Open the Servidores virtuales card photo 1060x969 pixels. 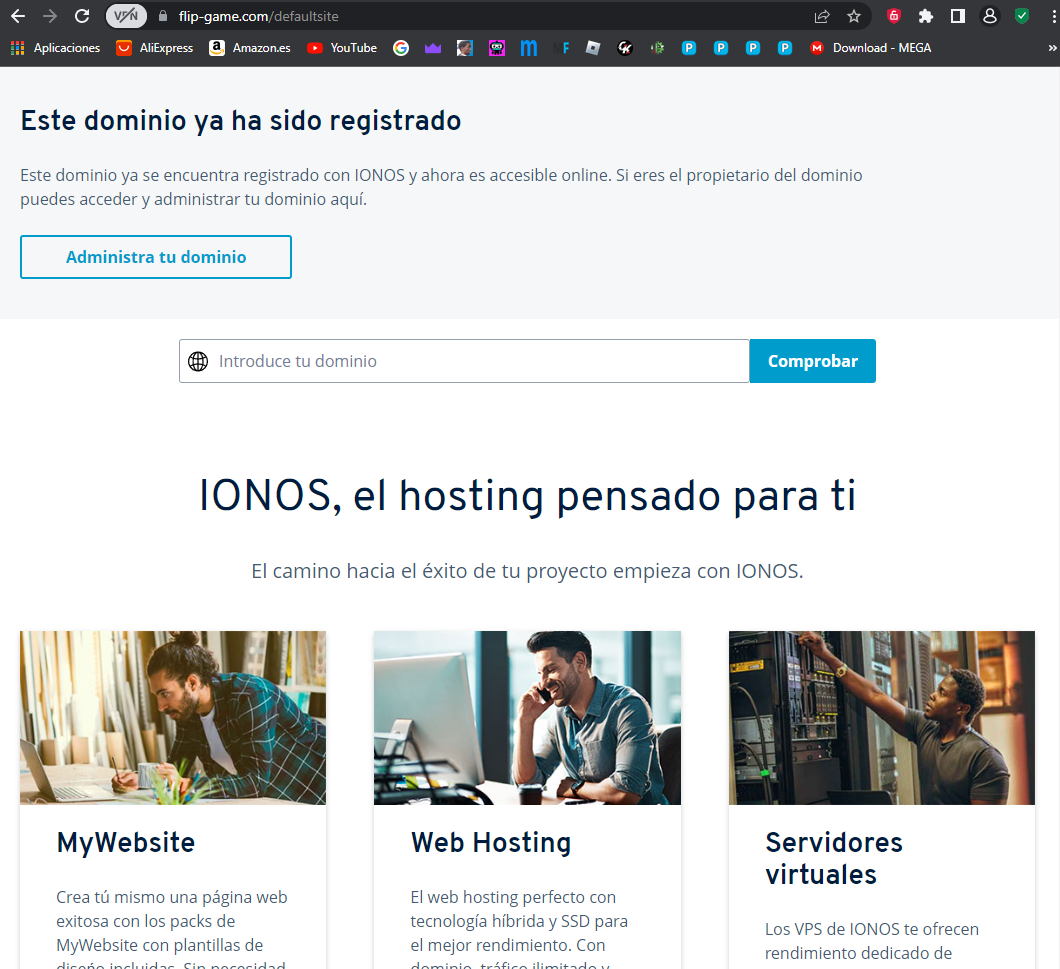[x=882, y=718]
